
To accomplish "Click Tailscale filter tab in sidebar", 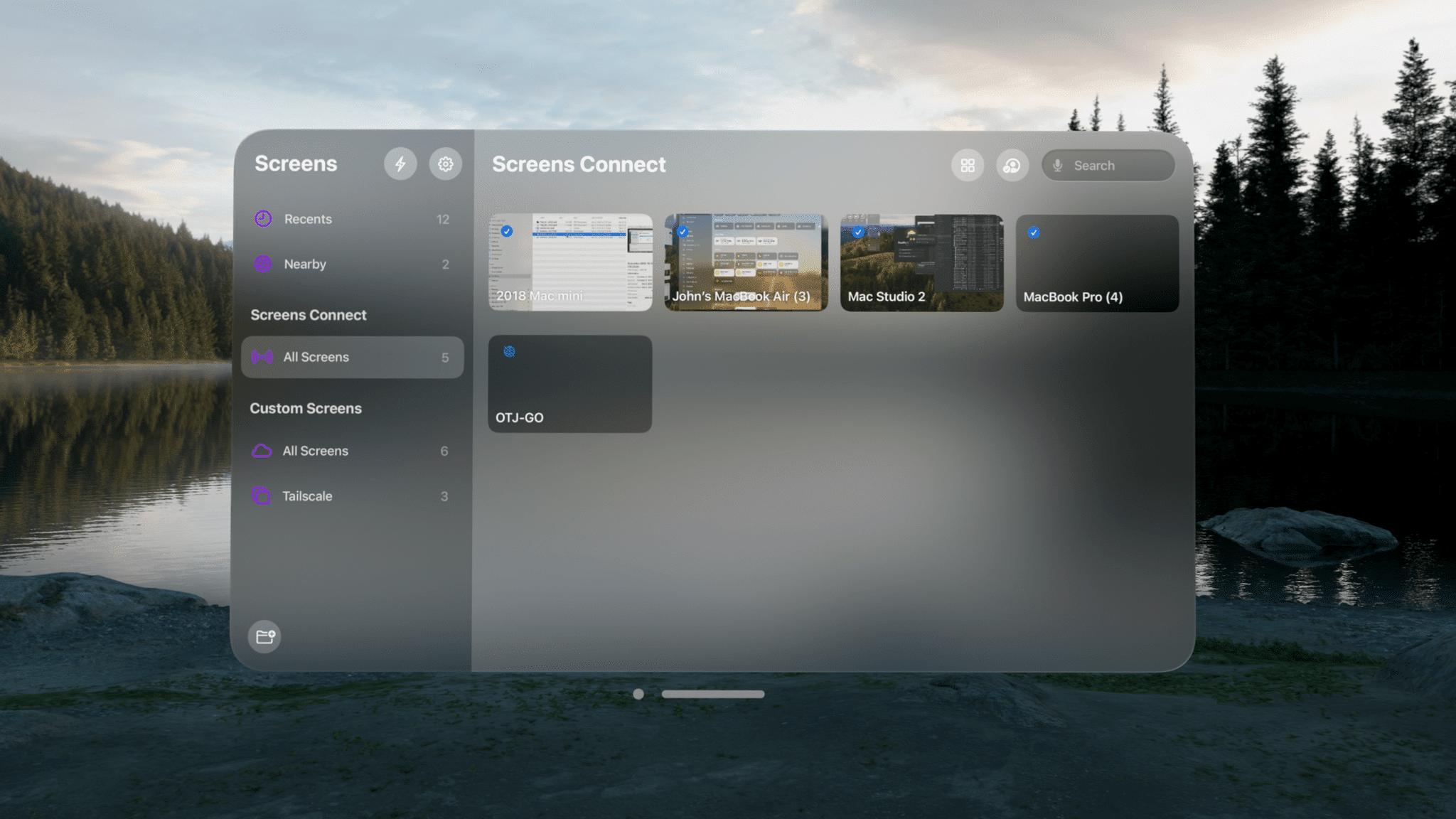I will 352,496.
